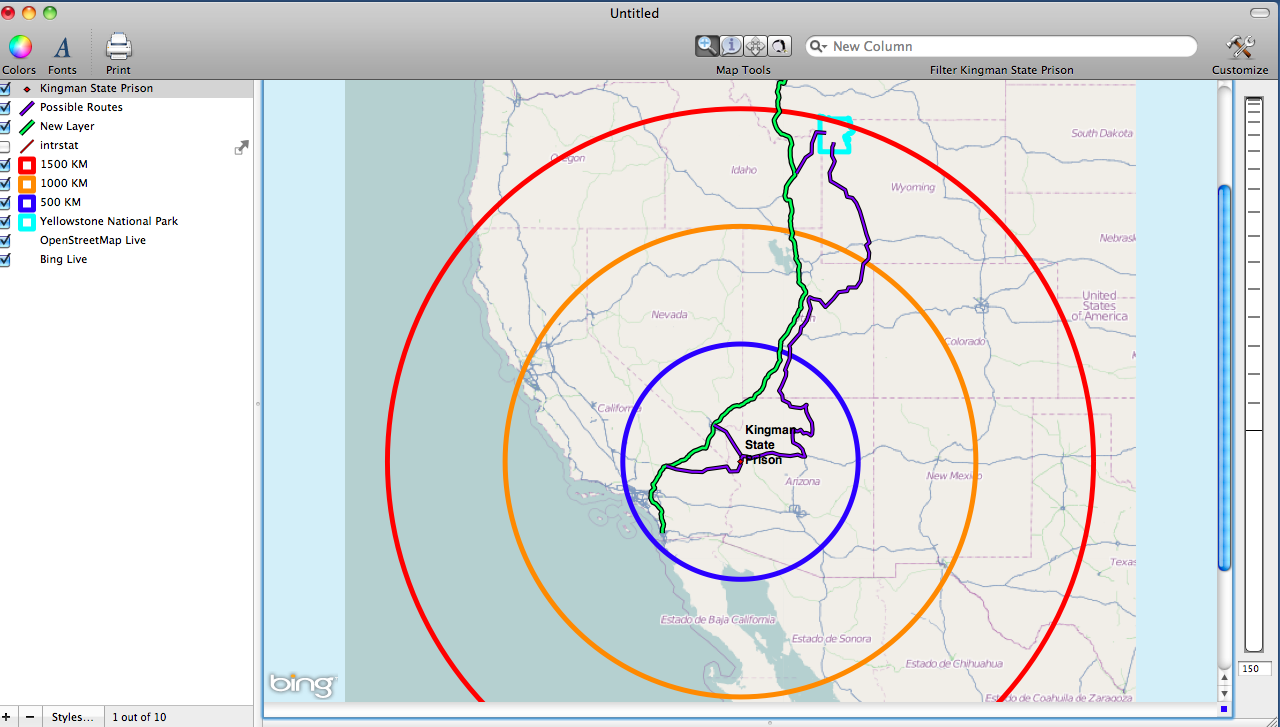This screenshot has height=727, width=1280.
Task: Select the Zoom map tool
Action: (707, 45)
